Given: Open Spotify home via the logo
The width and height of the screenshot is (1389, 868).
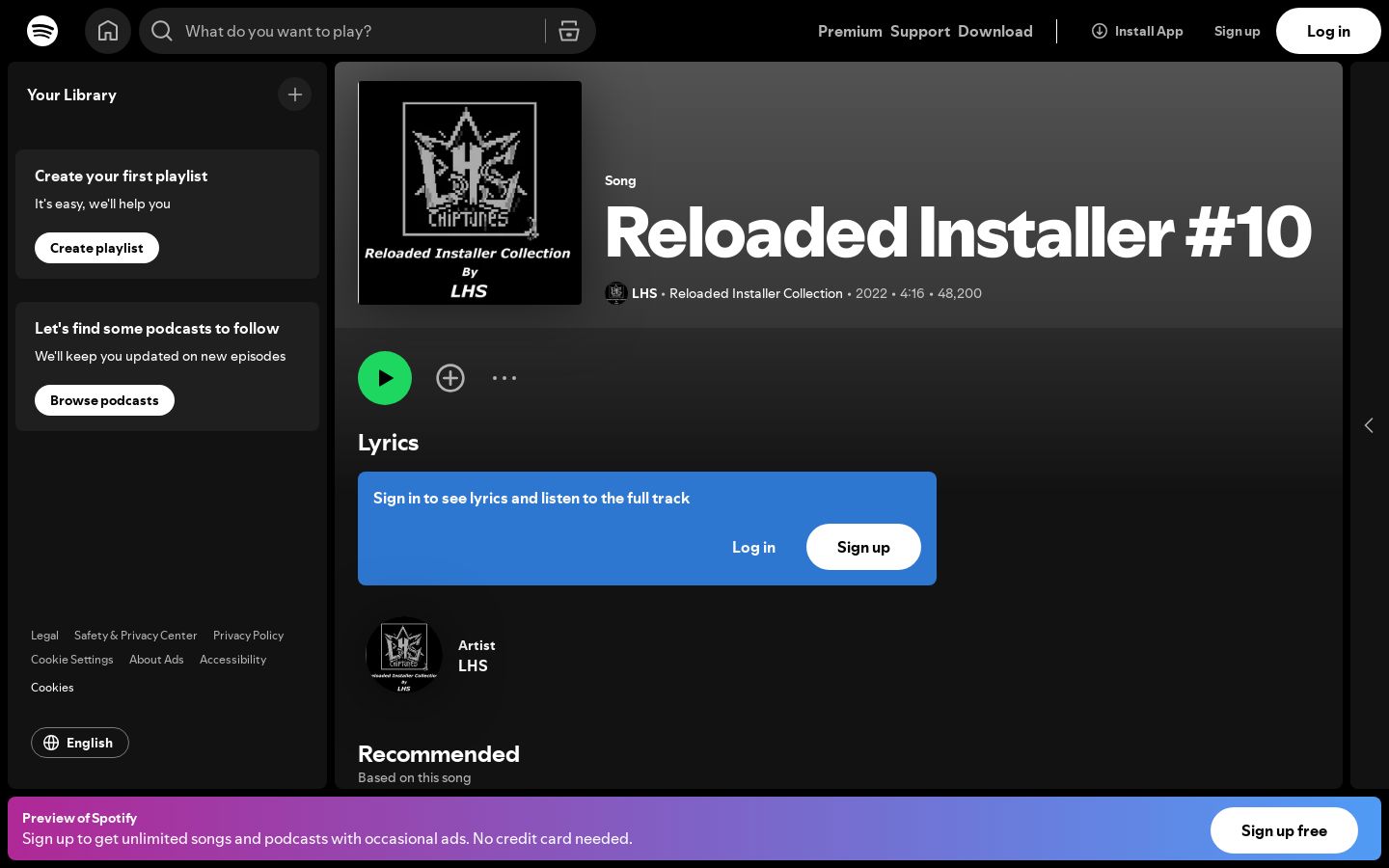Looking at the screenshot, I should point(42,31).
